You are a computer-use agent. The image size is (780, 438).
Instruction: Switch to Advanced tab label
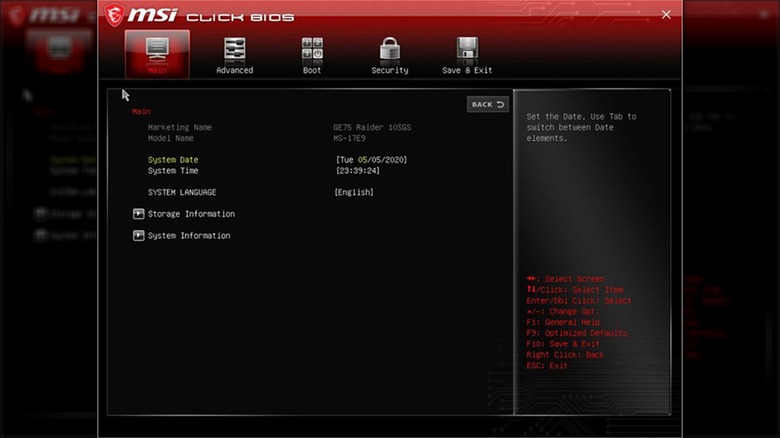pos(235,71)
